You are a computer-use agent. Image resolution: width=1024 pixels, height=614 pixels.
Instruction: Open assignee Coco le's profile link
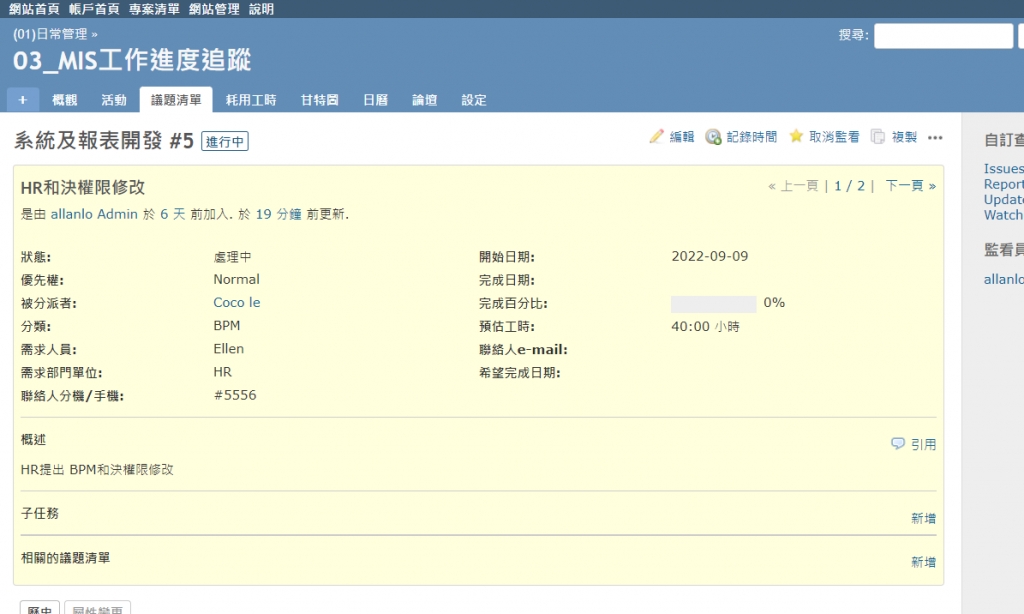[236, 302]
